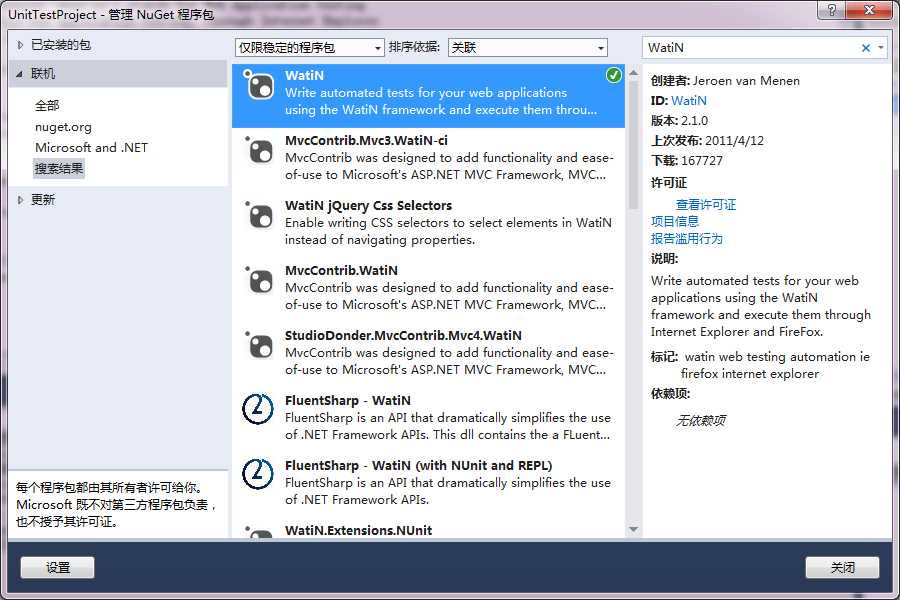Click the 上次发布: 2011/4/12 text

[707, 141]
